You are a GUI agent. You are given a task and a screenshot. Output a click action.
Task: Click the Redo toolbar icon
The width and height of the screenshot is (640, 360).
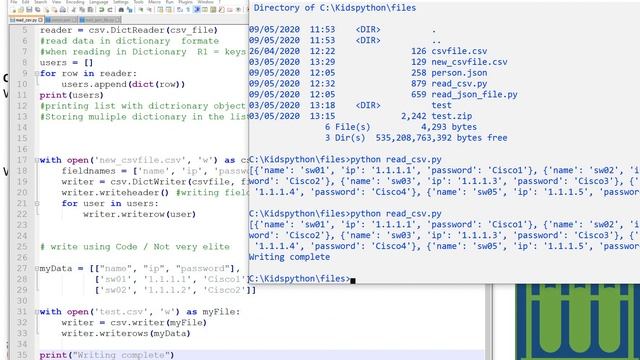click(x=110, y=9)
